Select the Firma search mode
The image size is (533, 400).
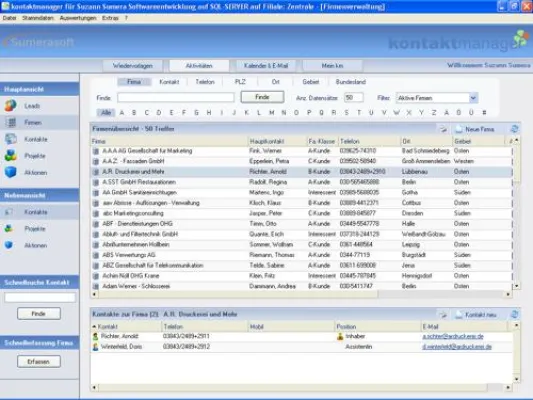coord(134,82)
